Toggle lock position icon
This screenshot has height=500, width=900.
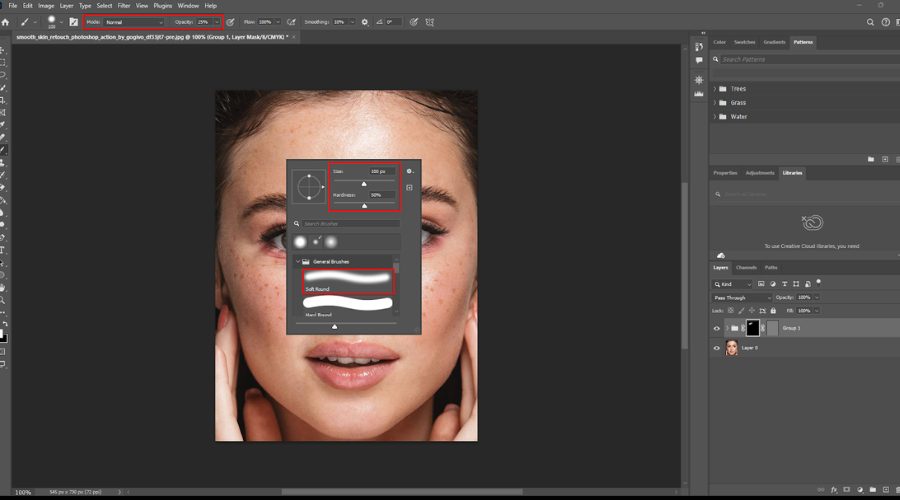[752, 311]
